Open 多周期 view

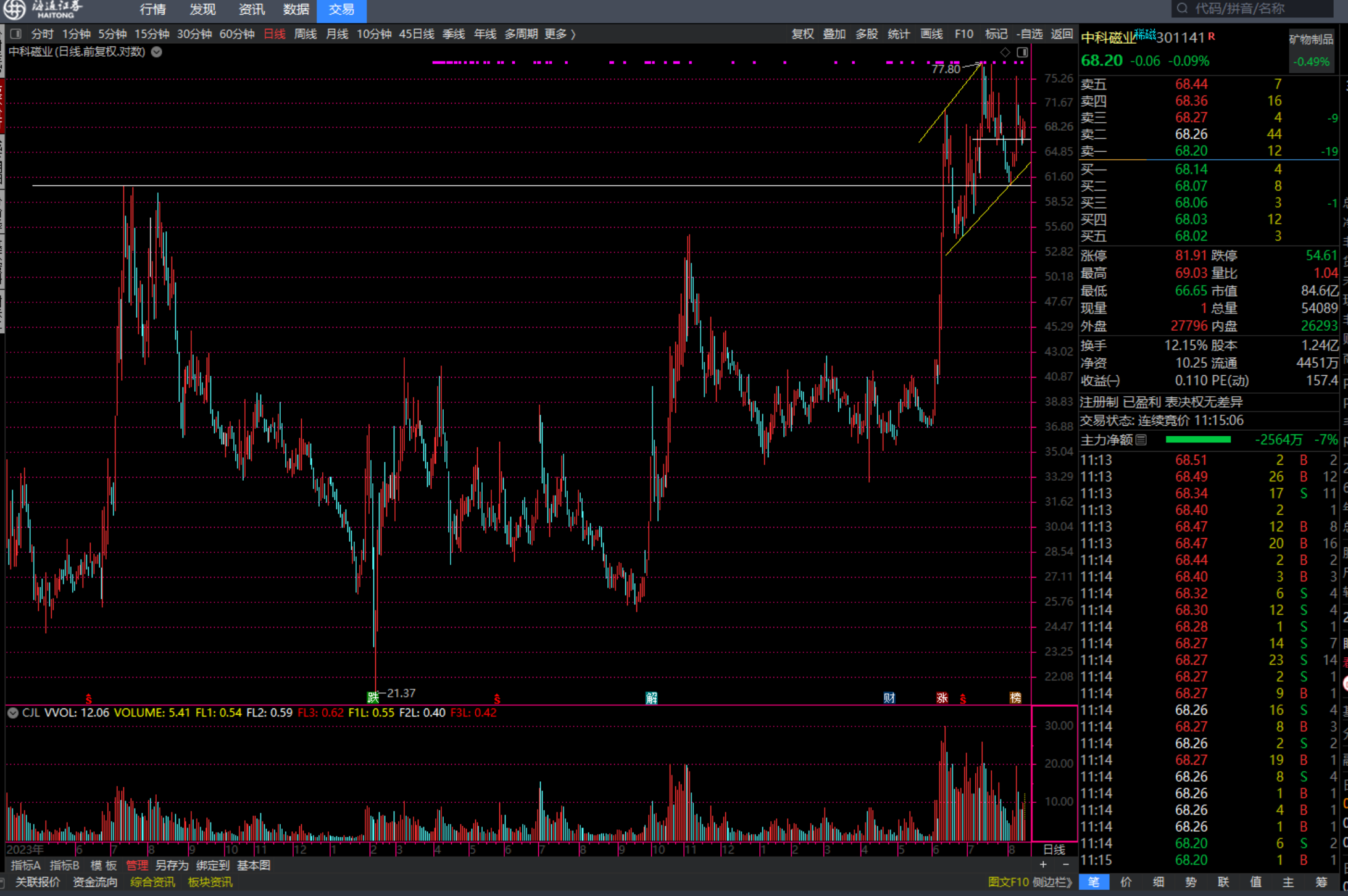(521, 34)
